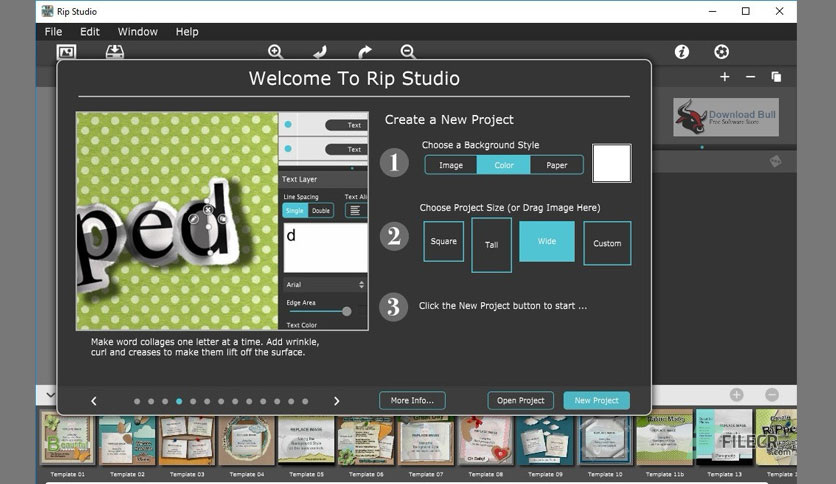
Task: Select the Template 01 thumbnail
Action: pyautogui.click(x=68, y=438)
